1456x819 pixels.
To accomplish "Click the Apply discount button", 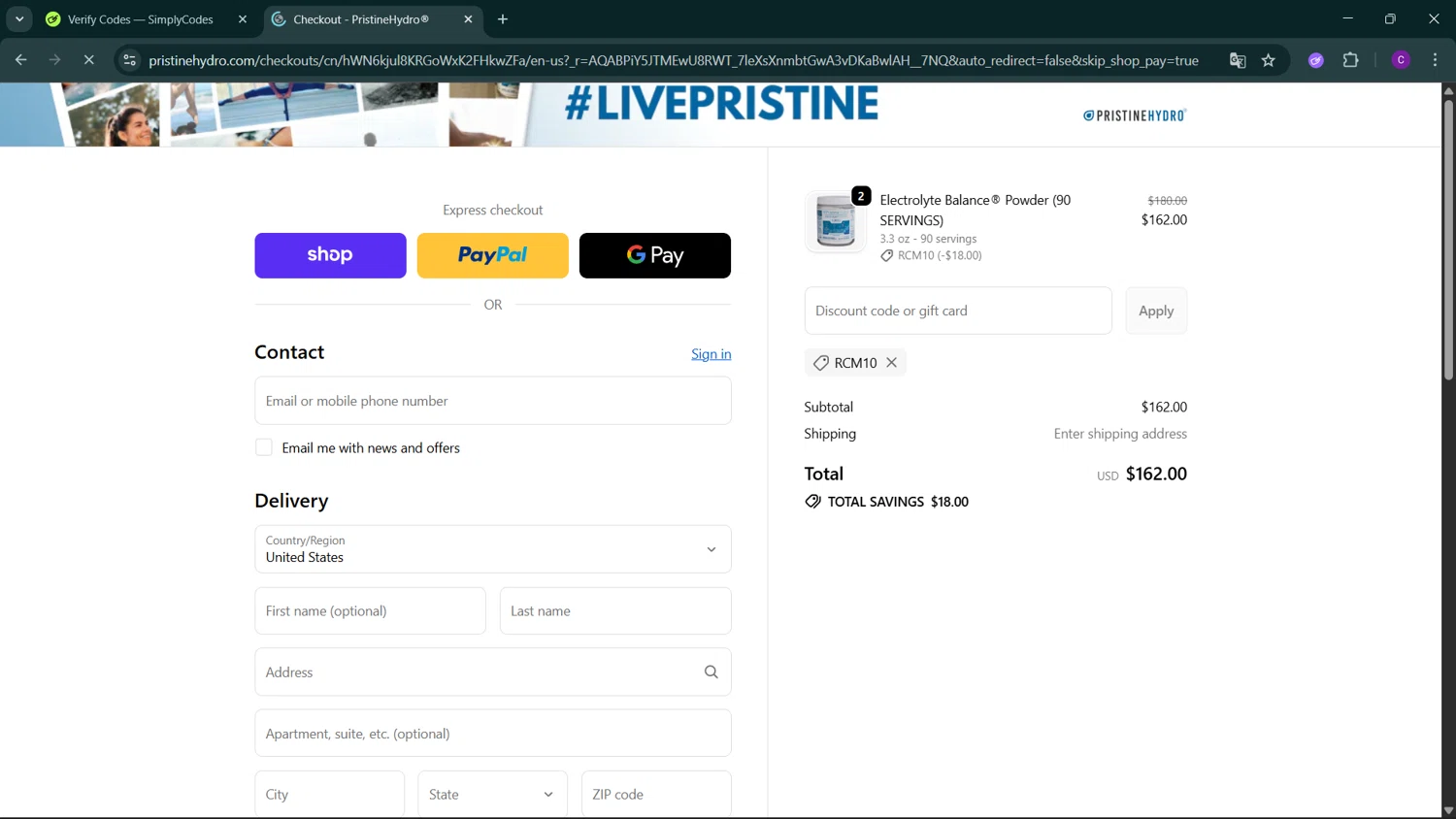I will point(1156,311).
